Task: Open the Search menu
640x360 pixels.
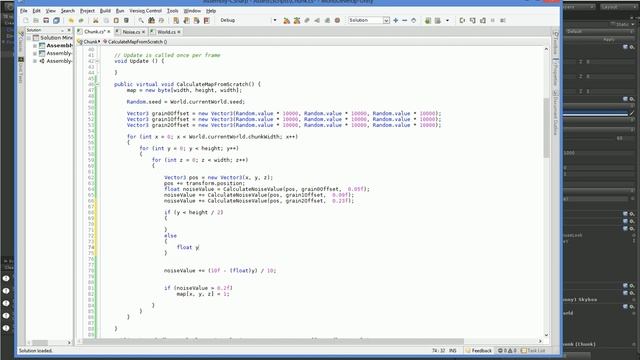Action: [x=68, y=11]
